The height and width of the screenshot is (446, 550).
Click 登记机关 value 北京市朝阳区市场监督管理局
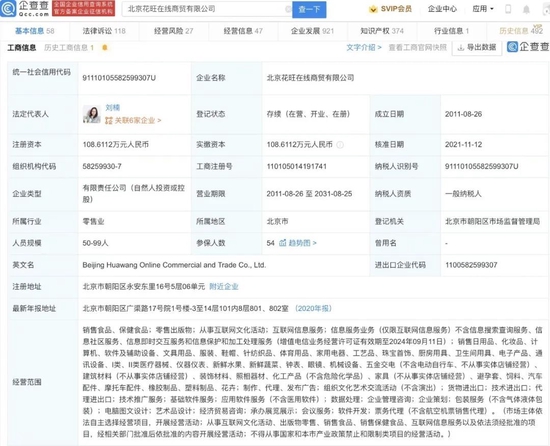(x=492, y=221)
